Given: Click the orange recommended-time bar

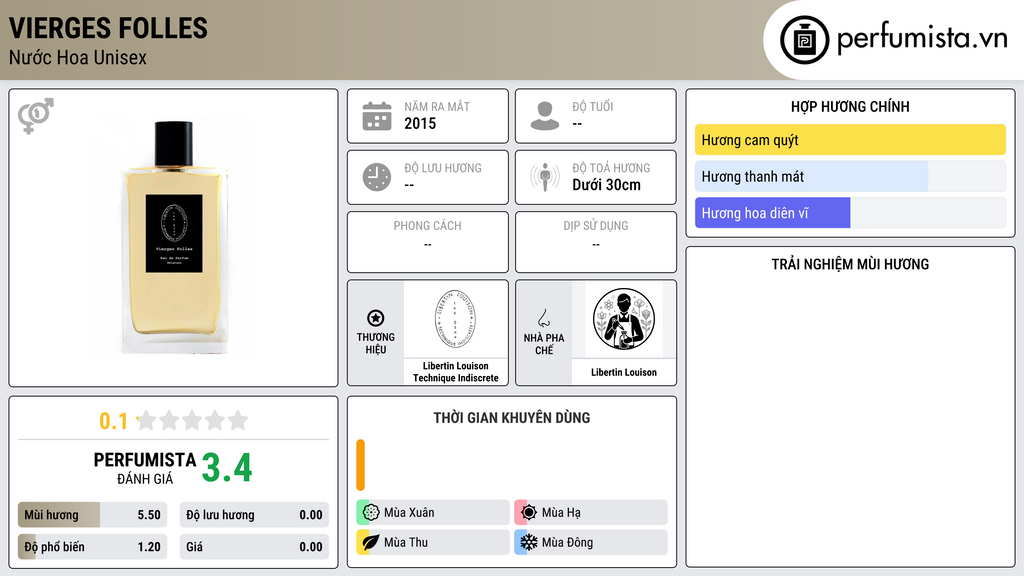Looking at the screenshot, I should 360,465.
